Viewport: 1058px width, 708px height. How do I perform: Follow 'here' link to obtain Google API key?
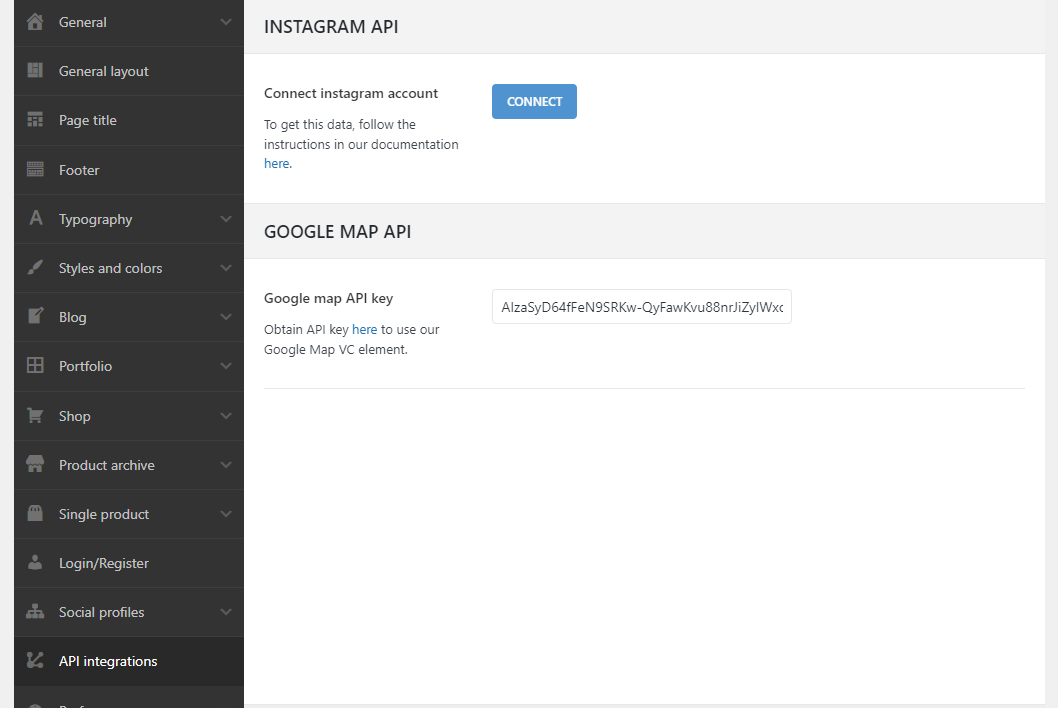364,329
